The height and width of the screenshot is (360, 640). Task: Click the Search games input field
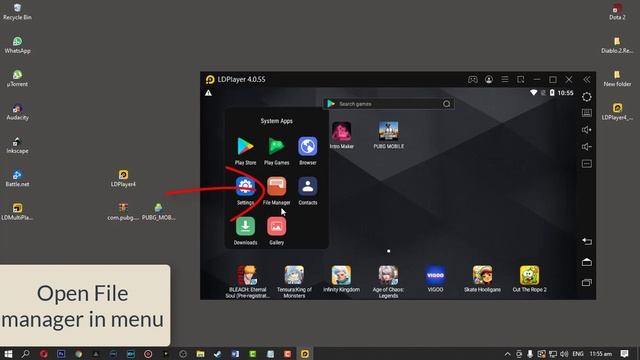389,104
